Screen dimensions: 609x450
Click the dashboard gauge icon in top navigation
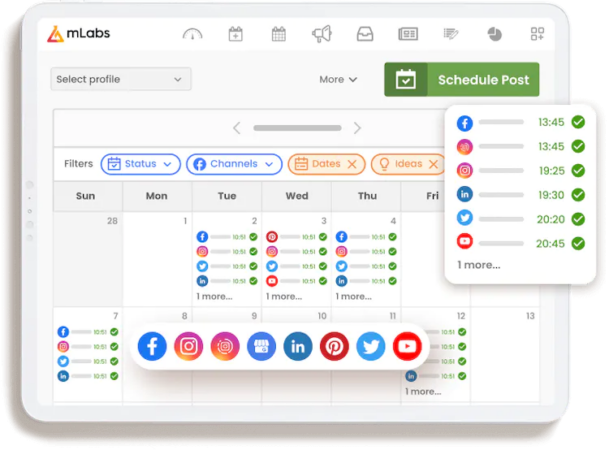(192, 34)
